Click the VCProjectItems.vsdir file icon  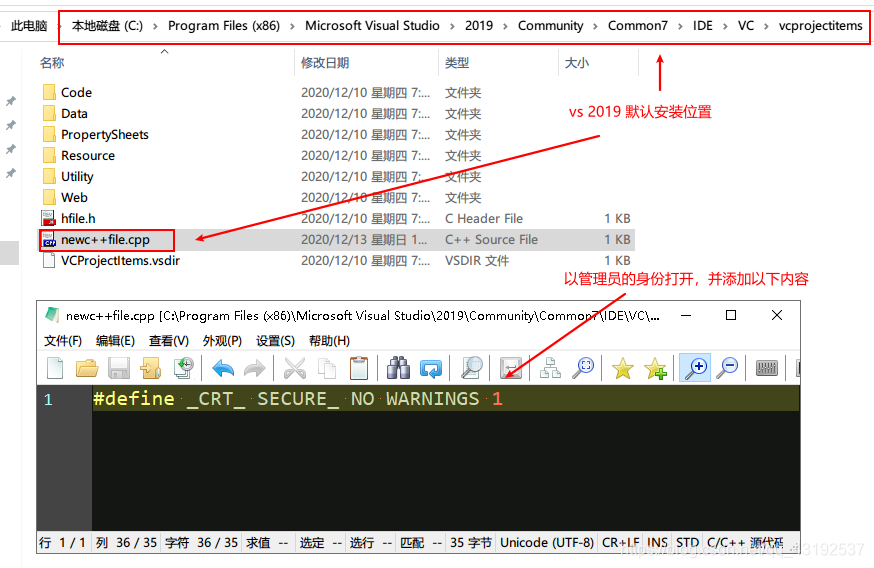point(49,260)
